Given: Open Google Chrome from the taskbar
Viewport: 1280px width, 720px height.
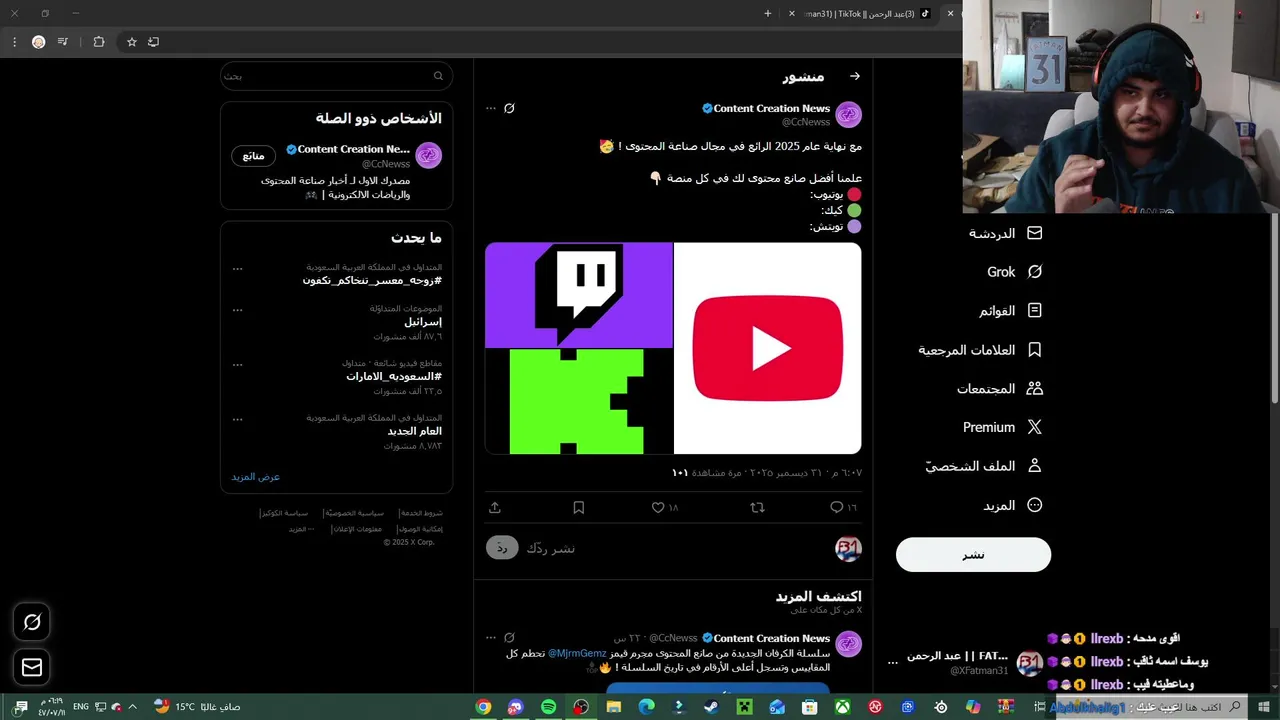Looking at the screenshot, I should (483, 707).
